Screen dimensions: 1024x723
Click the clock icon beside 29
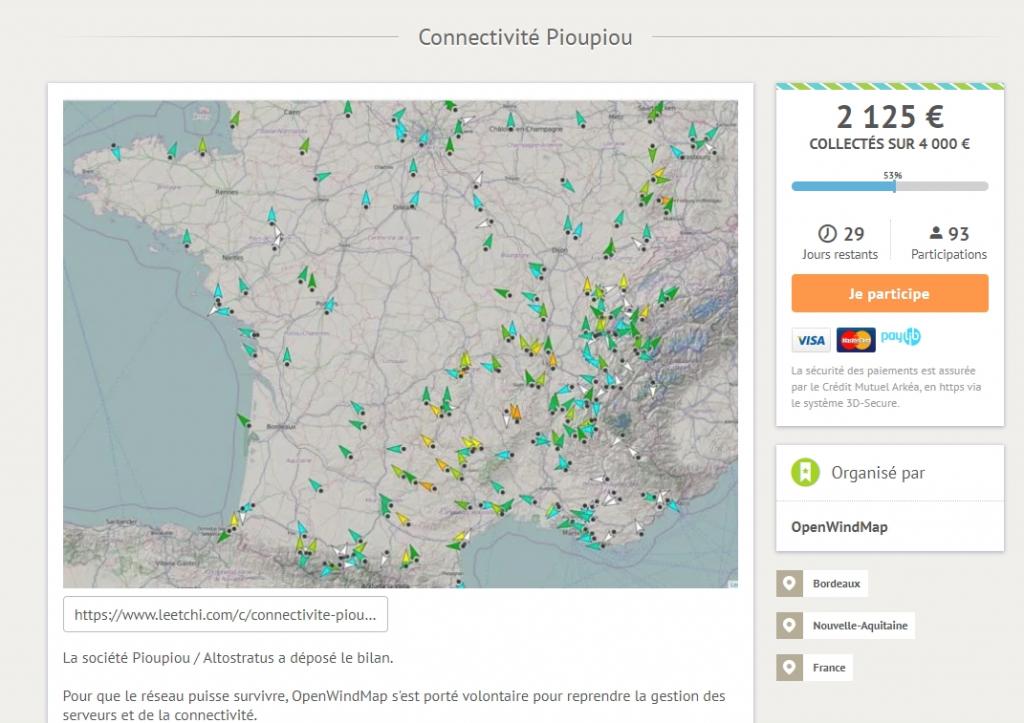coord(827,233)
